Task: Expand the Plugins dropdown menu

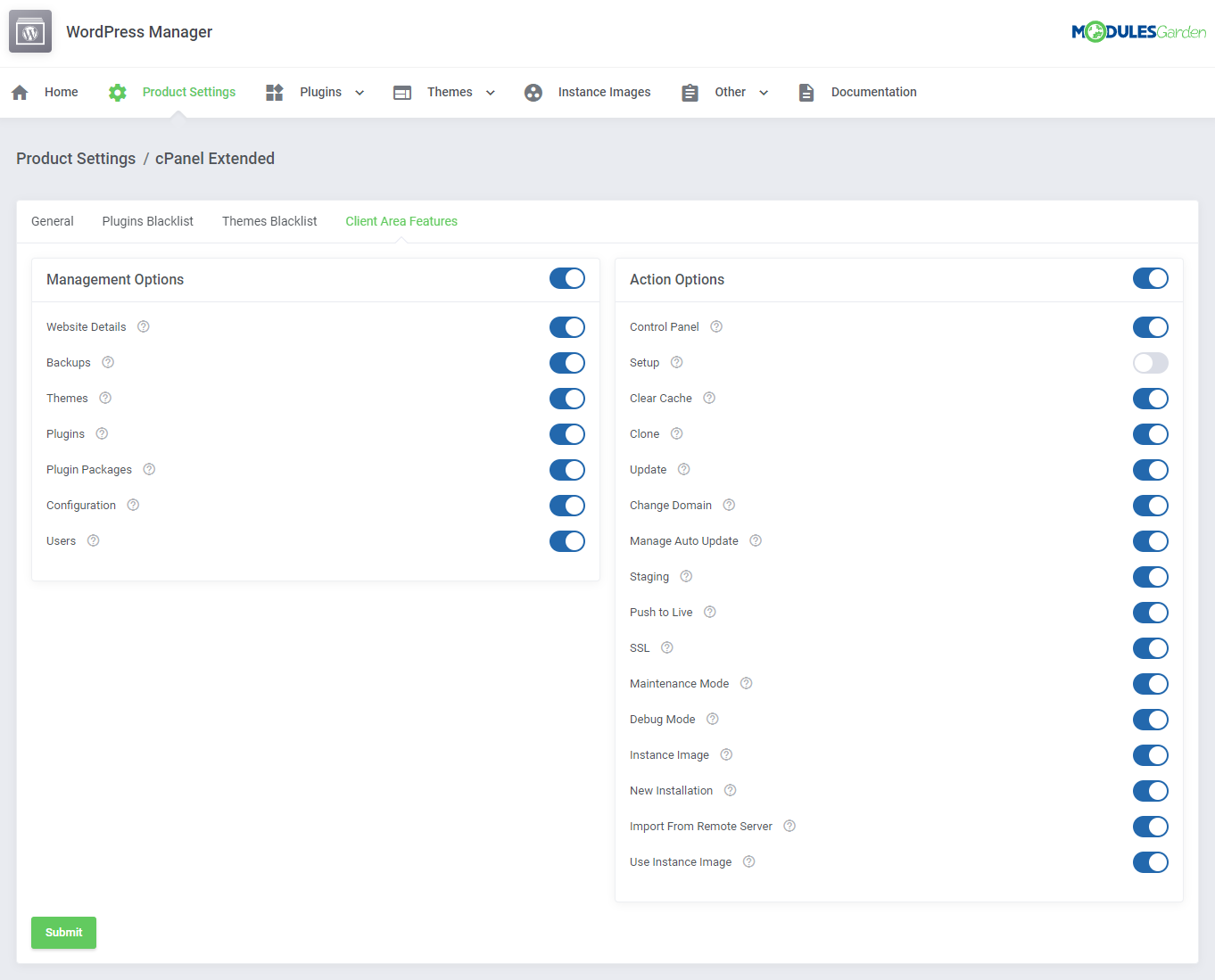Action: (x=360, y=92)
